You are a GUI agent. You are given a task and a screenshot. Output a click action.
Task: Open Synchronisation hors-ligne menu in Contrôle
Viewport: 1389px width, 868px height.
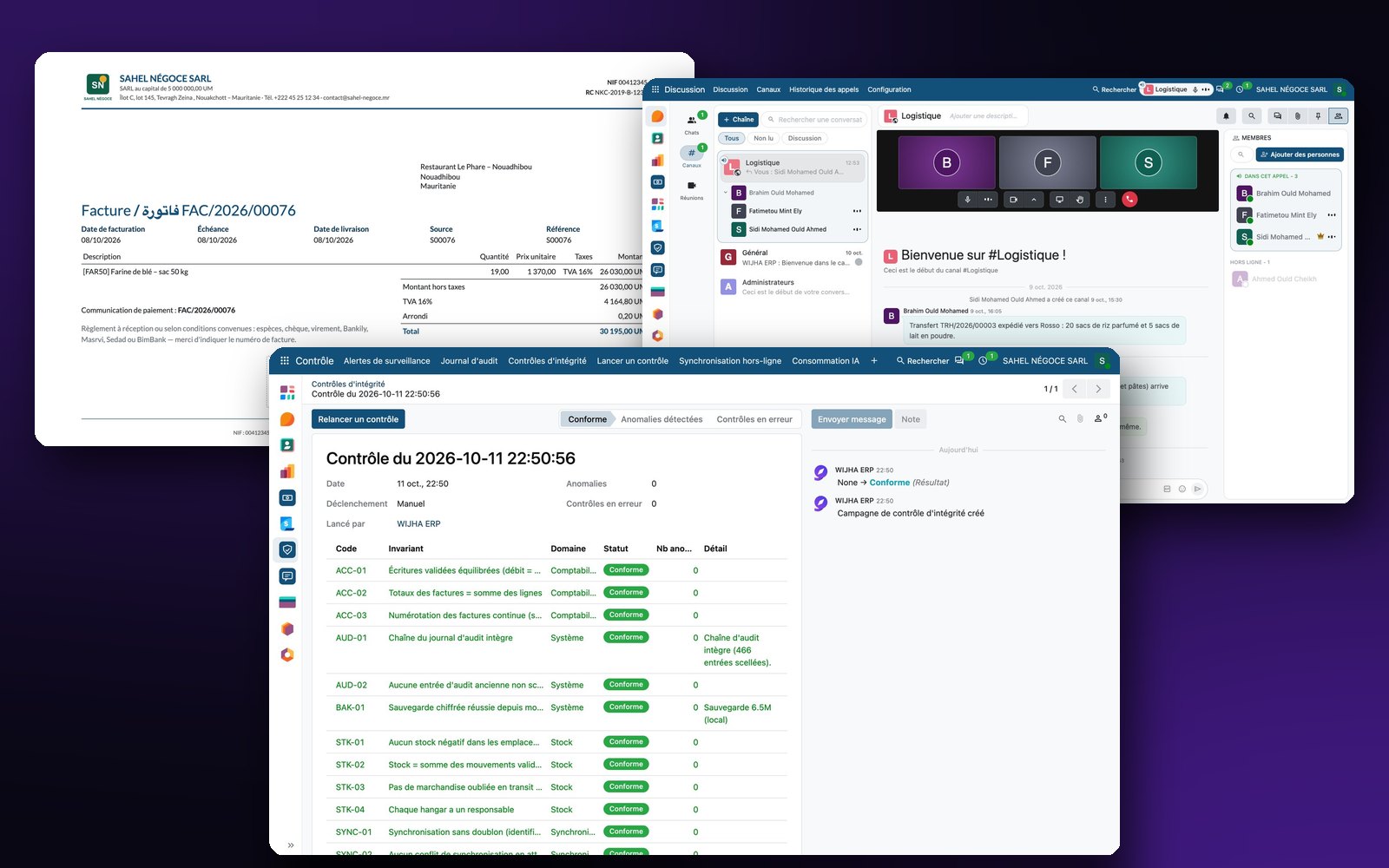point(730,361)
